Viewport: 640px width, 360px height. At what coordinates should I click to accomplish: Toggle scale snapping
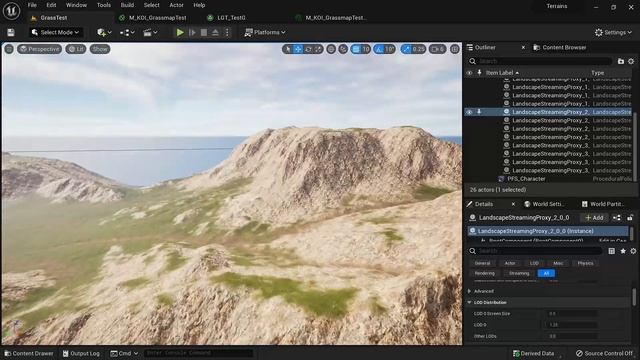tap(406, 49)
